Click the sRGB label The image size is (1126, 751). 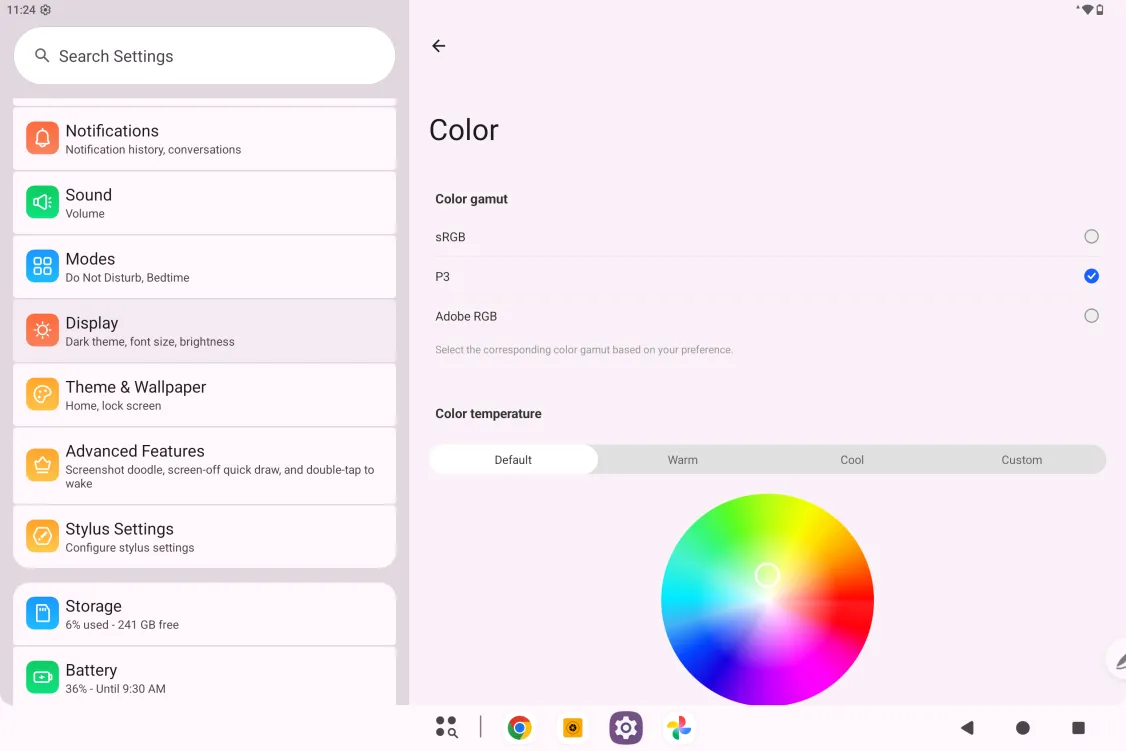[x=450, y=237]
